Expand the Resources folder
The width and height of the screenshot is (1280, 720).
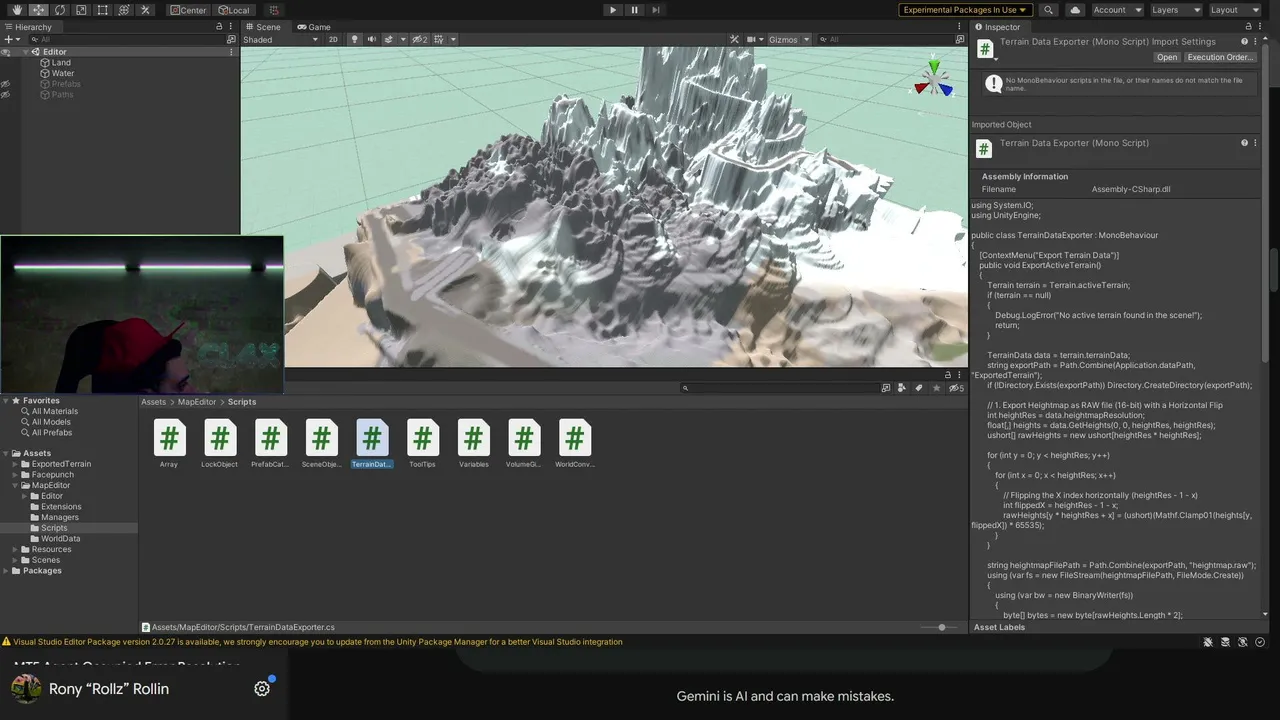coord(15,549)
